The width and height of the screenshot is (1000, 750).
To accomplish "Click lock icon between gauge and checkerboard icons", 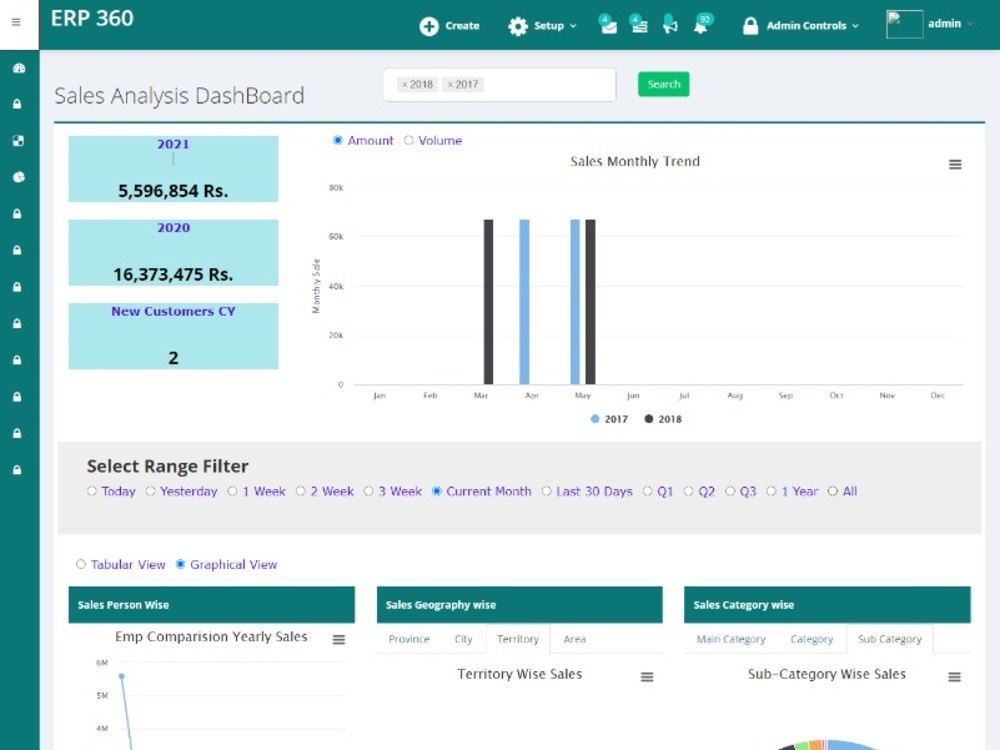I will (x=18, y=104).
